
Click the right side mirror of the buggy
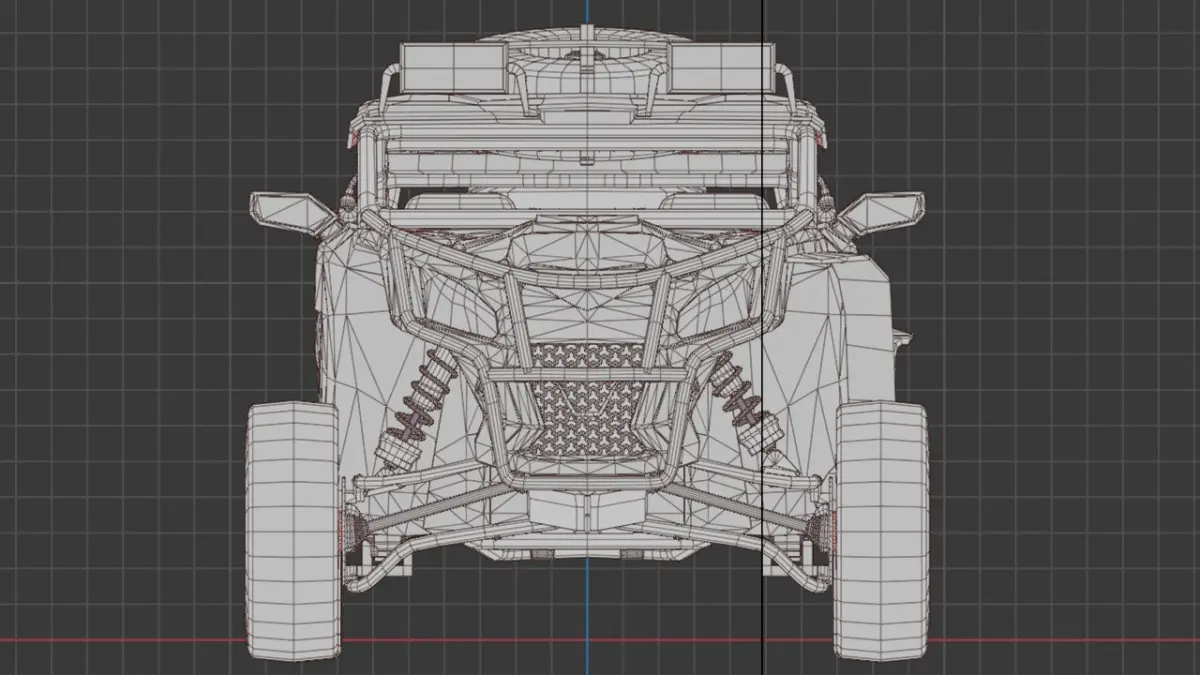(882, 211)
